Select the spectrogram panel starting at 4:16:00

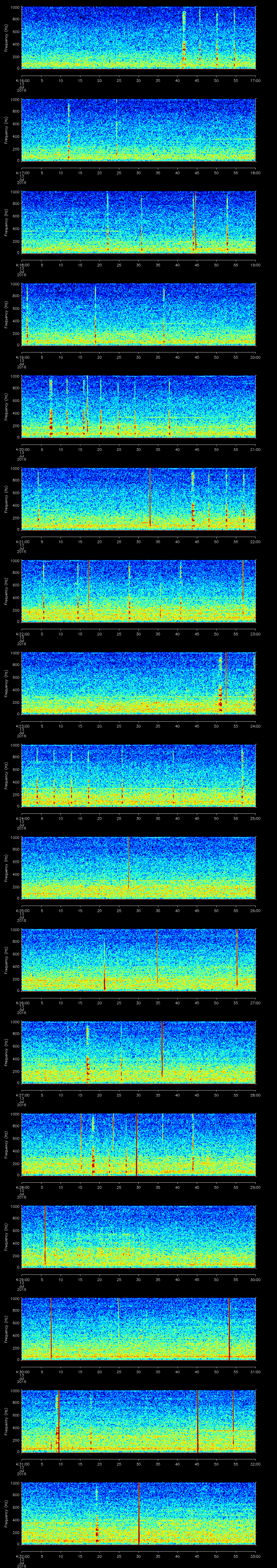click(x=138, y=38)
